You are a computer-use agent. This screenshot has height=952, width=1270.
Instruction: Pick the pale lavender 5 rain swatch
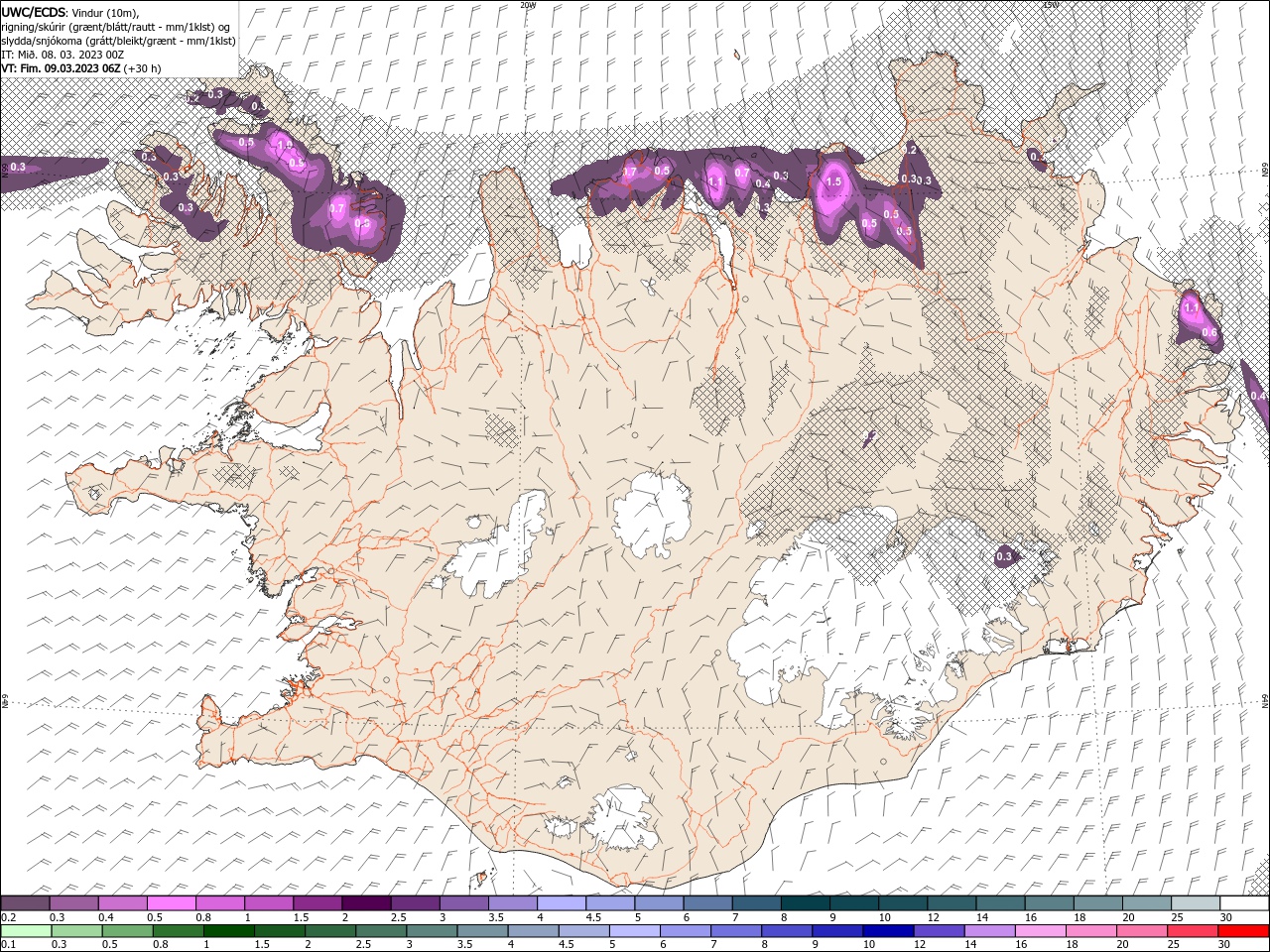[635, 931]
